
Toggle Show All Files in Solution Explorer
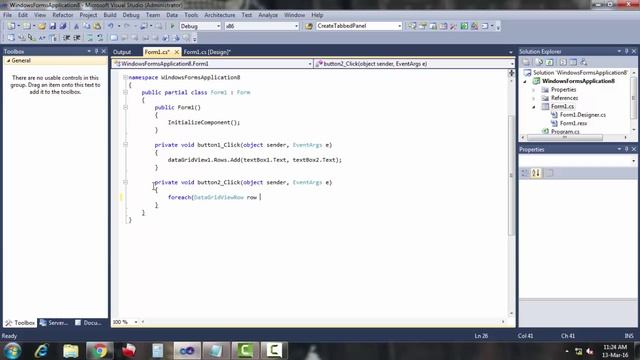coord(539,62)
